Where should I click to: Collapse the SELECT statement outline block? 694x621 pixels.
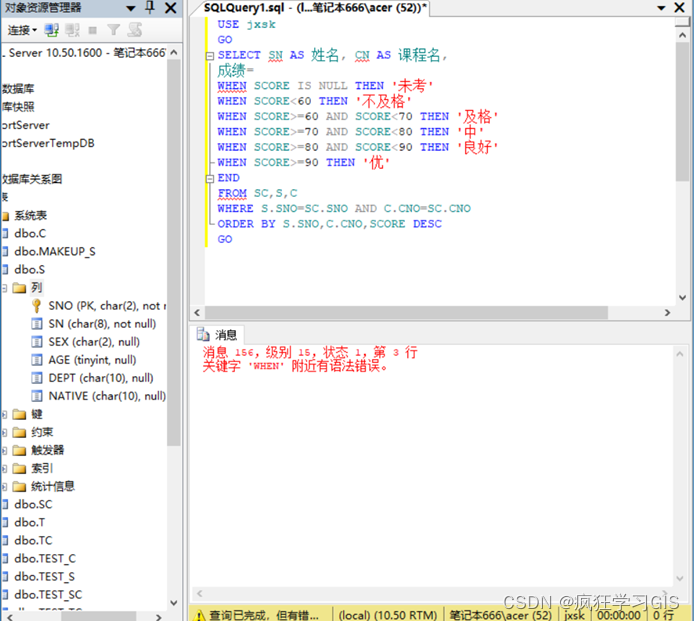(x=210, y=56)
